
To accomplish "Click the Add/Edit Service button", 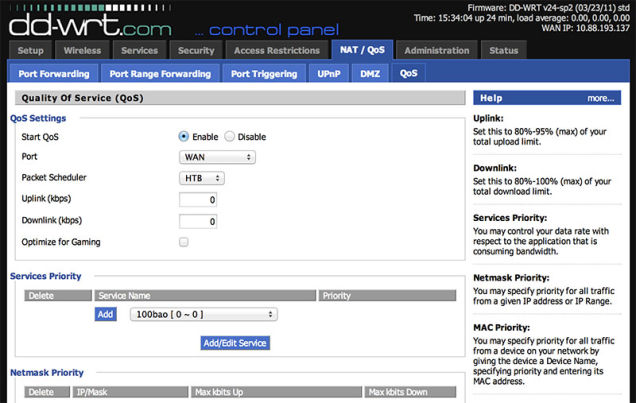I will tap(235, 343).
